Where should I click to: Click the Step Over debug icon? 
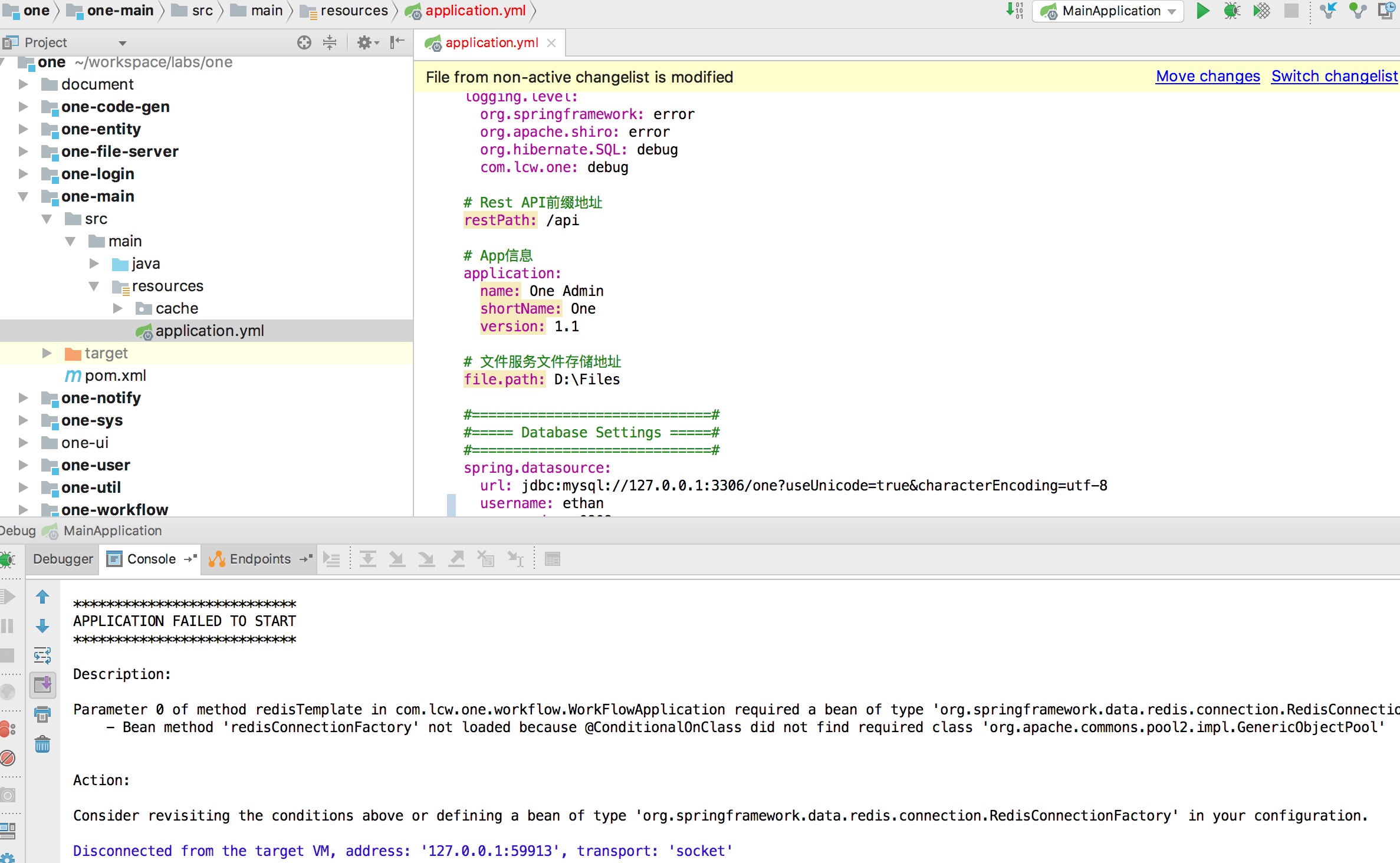coord(367,559)
